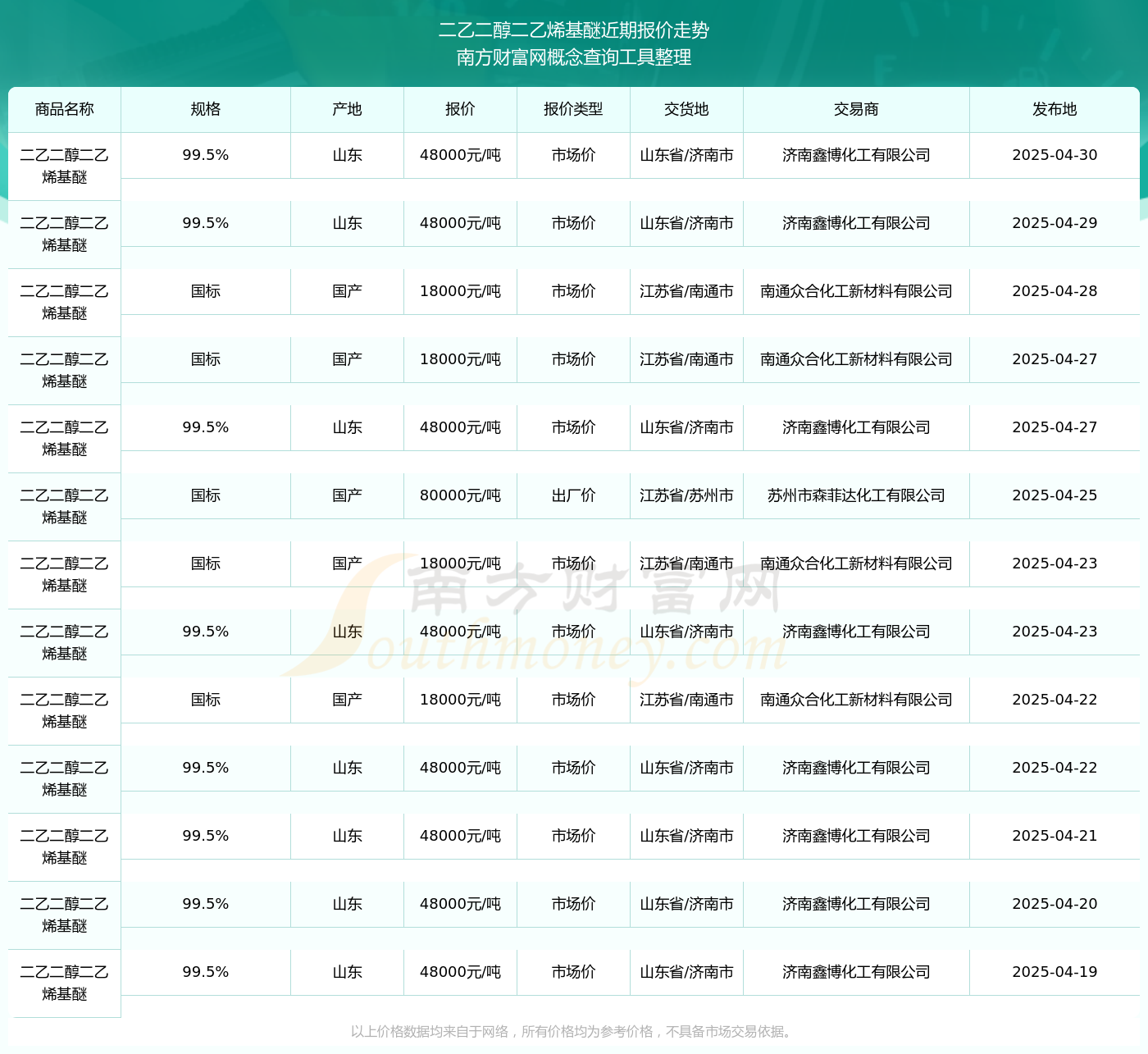Click 济南鑫博化工有限公司 in the 2025-04-19 row
Viewport: 1148px width, 1054px height.
[x=857, y=972]
